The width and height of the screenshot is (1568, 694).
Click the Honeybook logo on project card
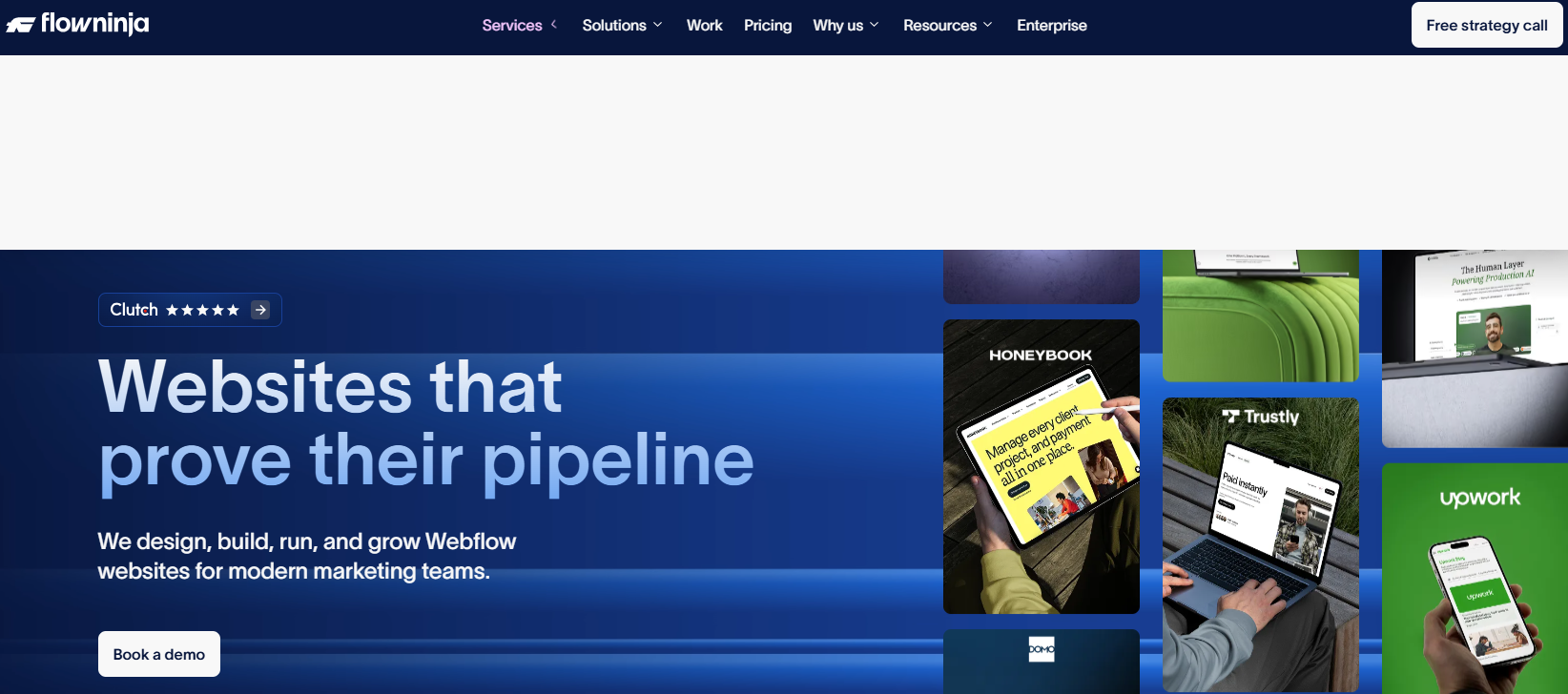[x=1041, y=355]
